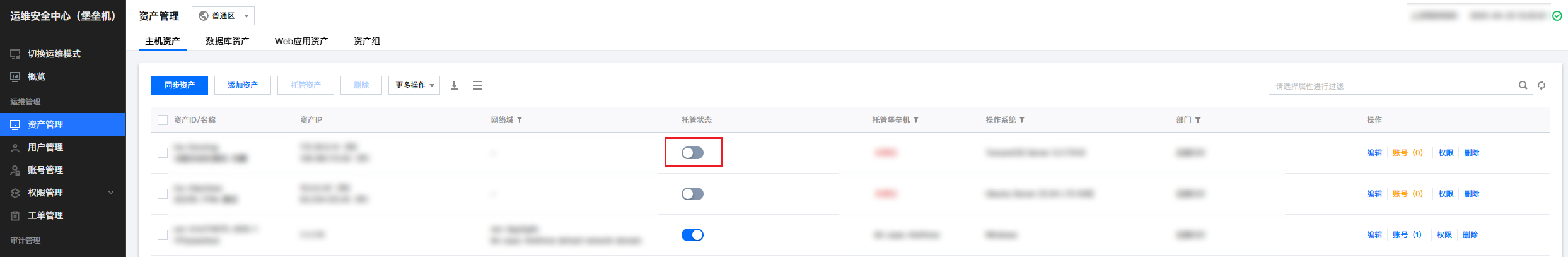1568x257 pixels.
Task: Click the search magnifier icon
Action: coord(1523,85)
